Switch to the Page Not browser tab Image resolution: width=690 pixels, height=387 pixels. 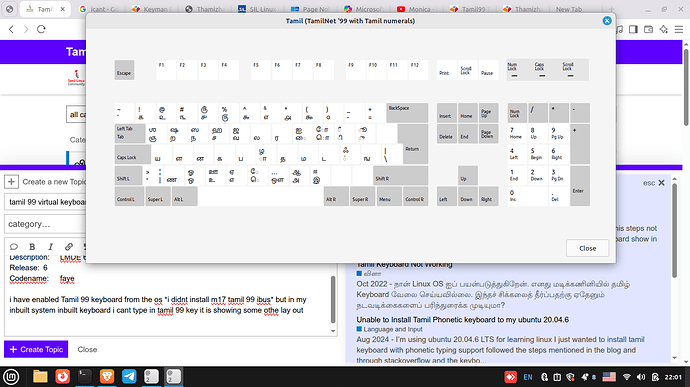tap(312, 9)
